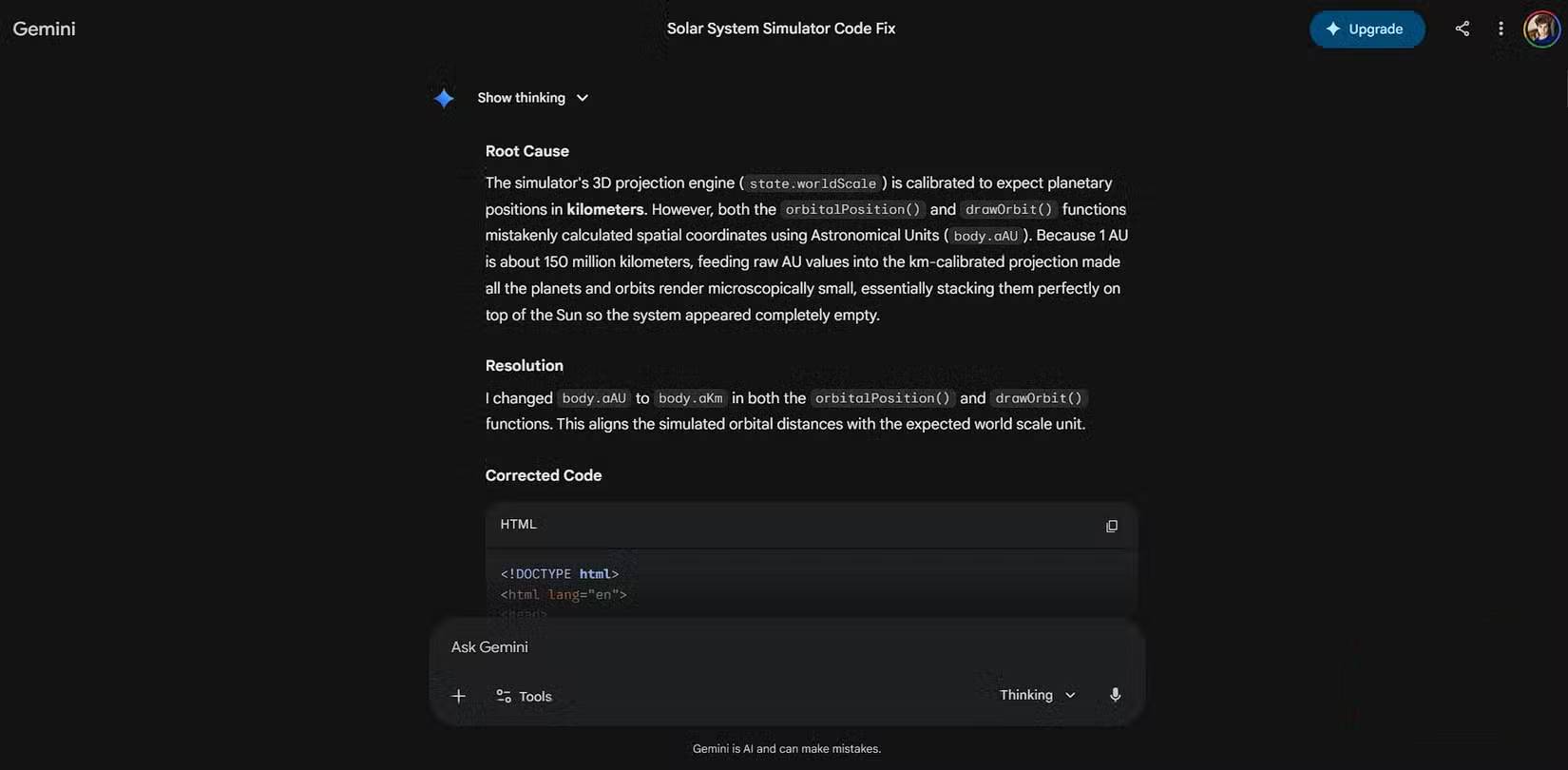Click the Root Cause heading
Viewport: 1568px width, 770px height.
click(526, 151)
